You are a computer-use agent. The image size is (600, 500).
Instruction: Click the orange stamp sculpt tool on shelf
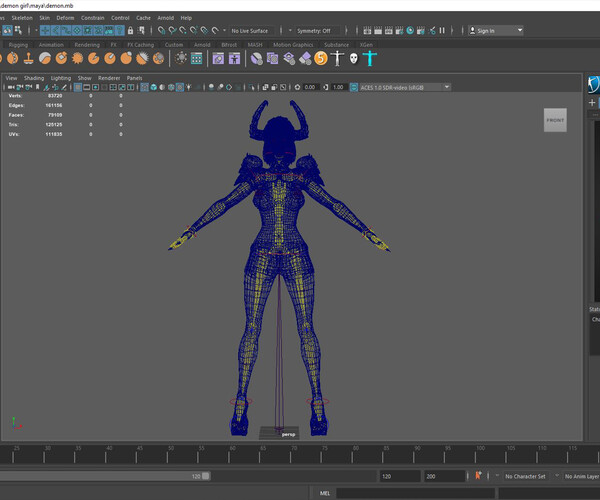(28, 59)
